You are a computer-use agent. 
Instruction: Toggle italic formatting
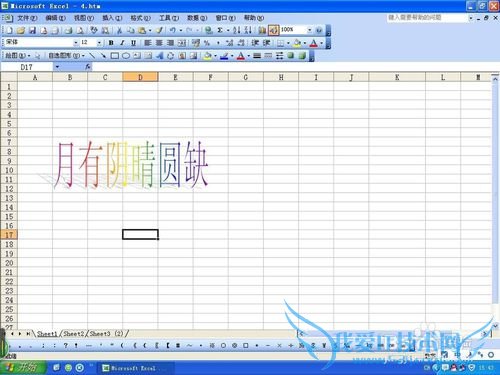click(122, 43)
